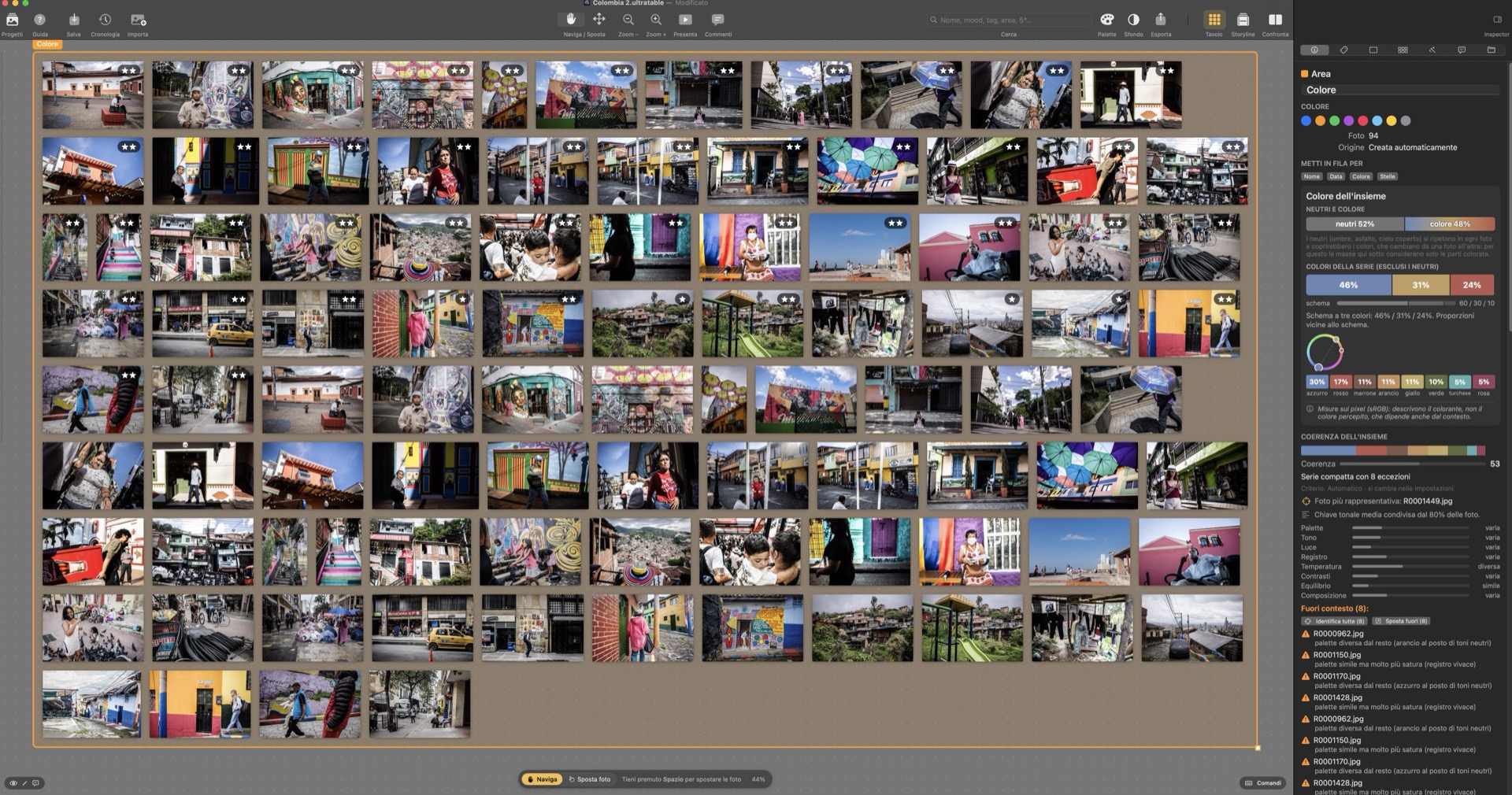Toggle the Inspector sidebar

tap(1497, 20)
